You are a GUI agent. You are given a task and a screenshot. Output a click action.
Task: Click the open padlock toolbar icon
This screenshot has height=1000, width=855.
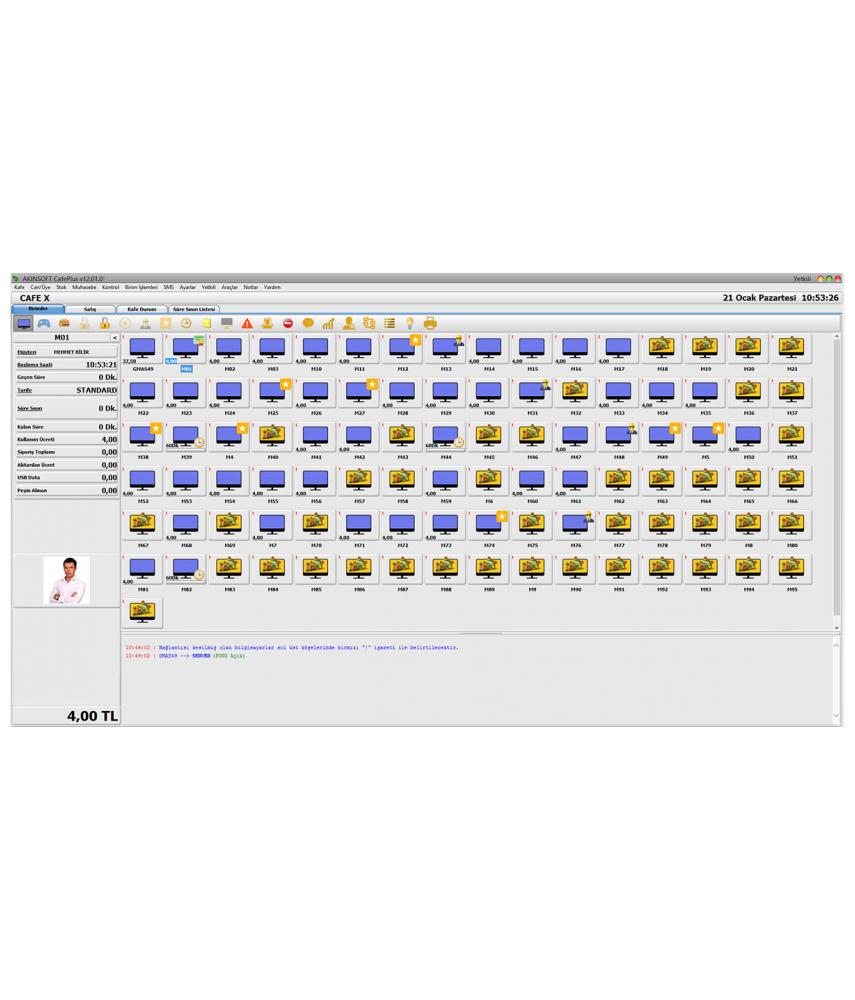click(x=104, y=324)
